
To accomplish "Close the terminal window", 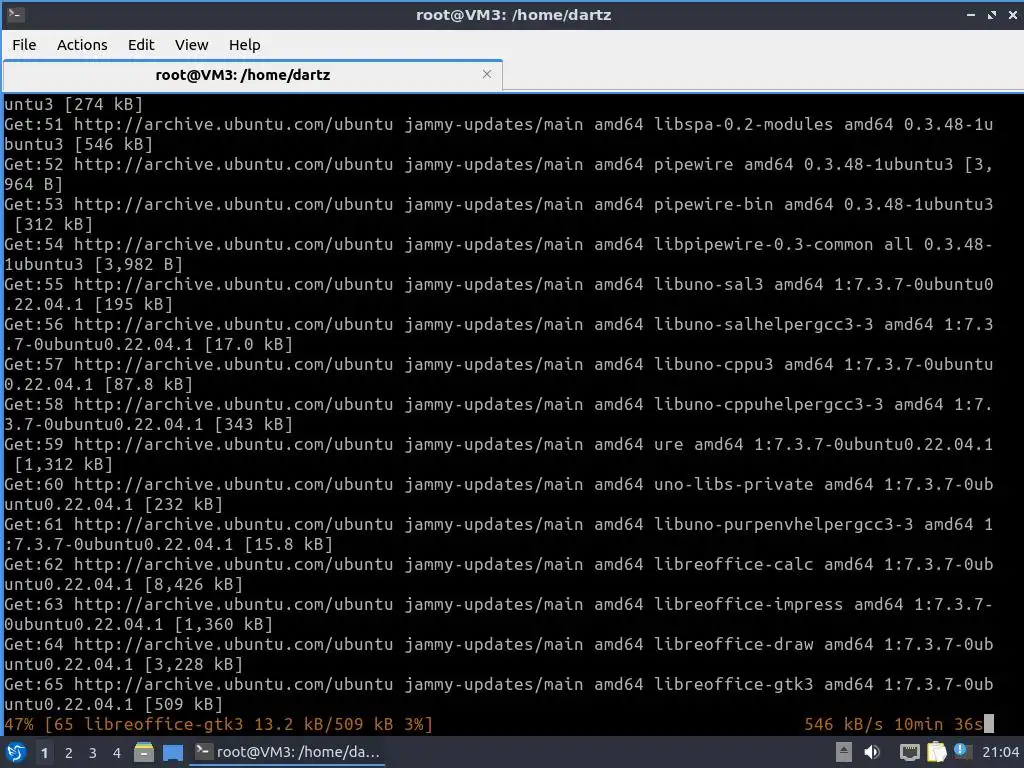I will [1013, 14].
